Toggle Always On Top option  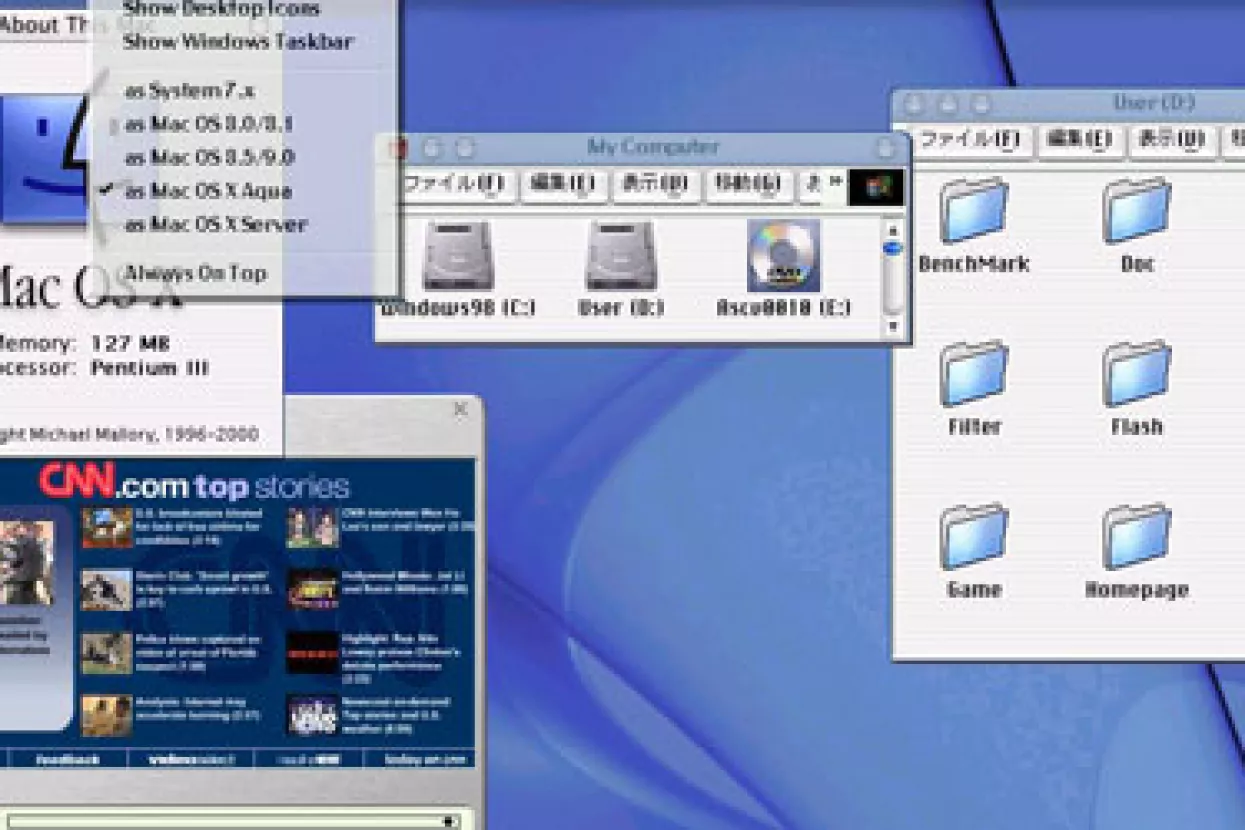[x=195, y=273]
